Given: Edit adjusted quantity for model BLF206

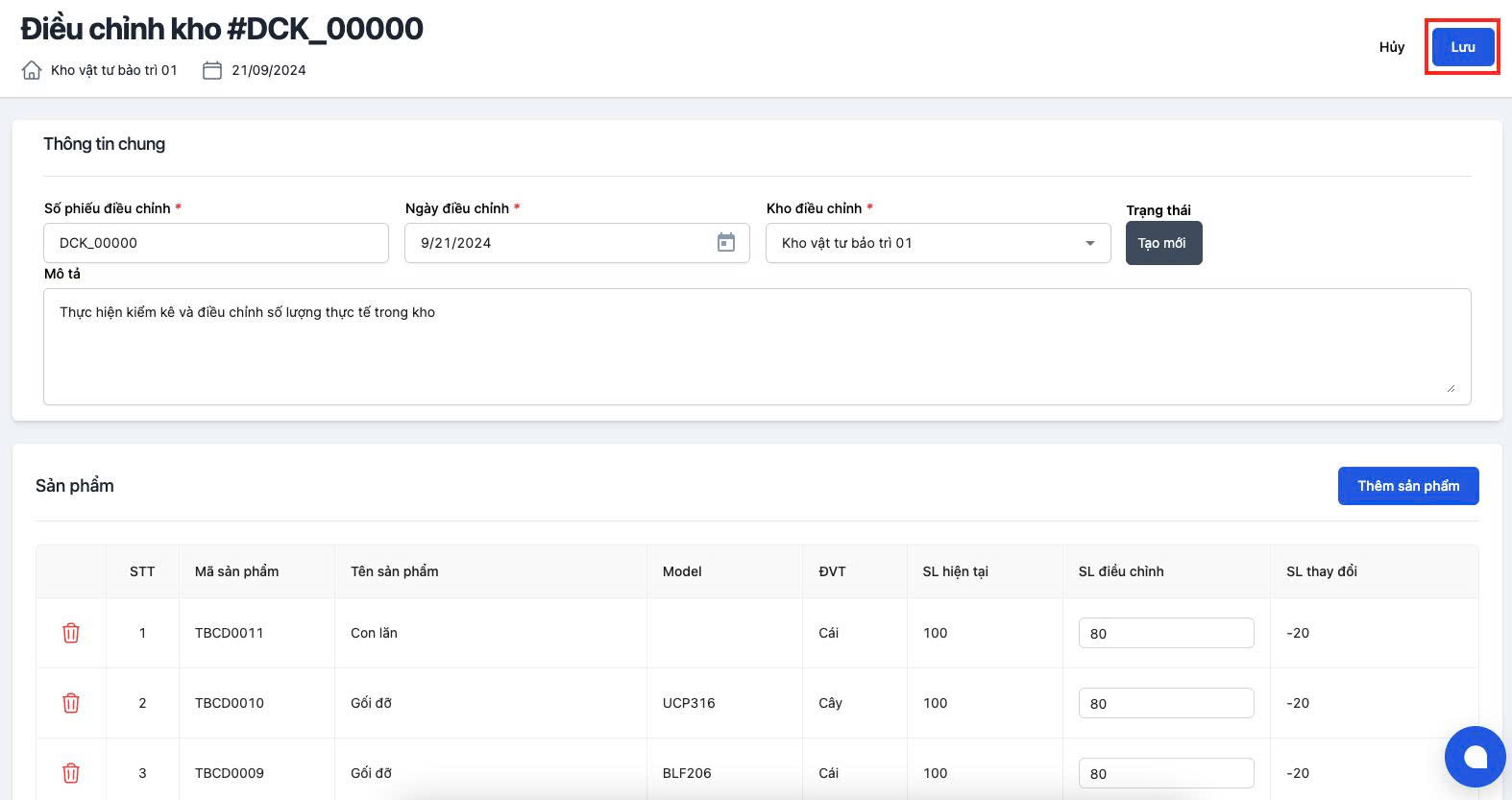Looking at the screenshot, I should pyautogui.click(x=1165, y=773).
